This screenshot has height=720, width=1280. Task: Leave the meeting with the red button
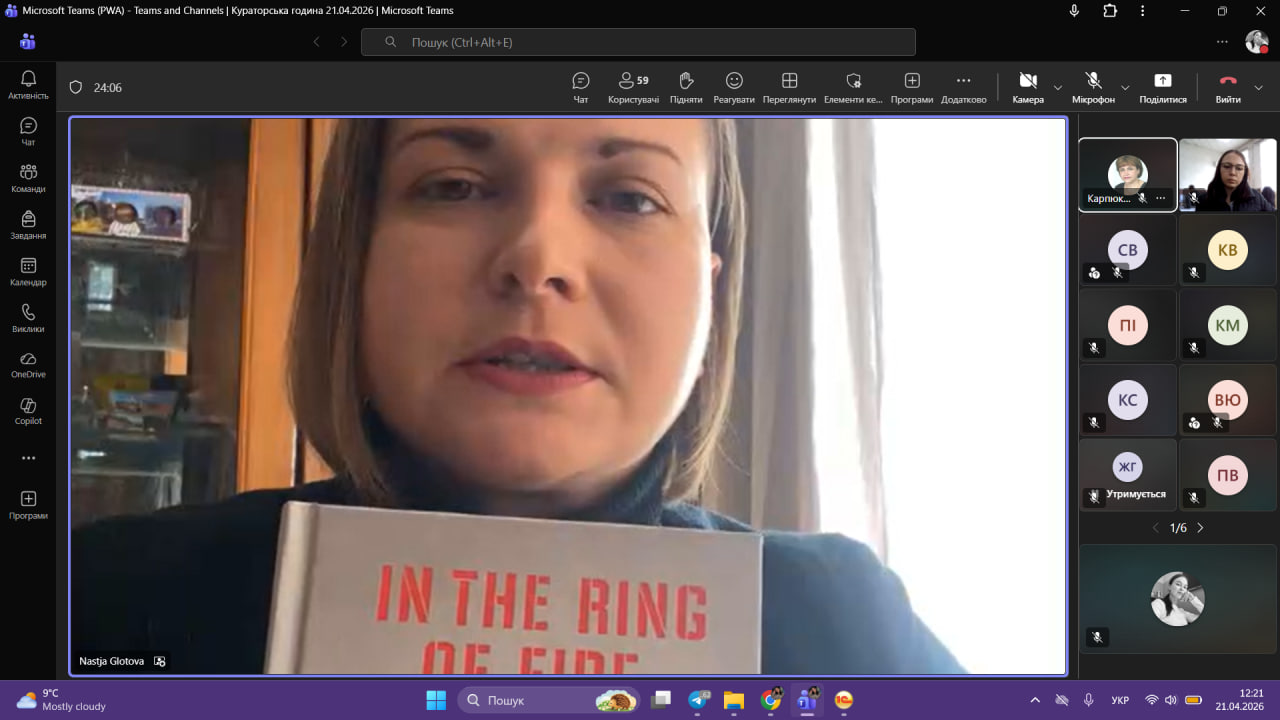point(1228,87)
